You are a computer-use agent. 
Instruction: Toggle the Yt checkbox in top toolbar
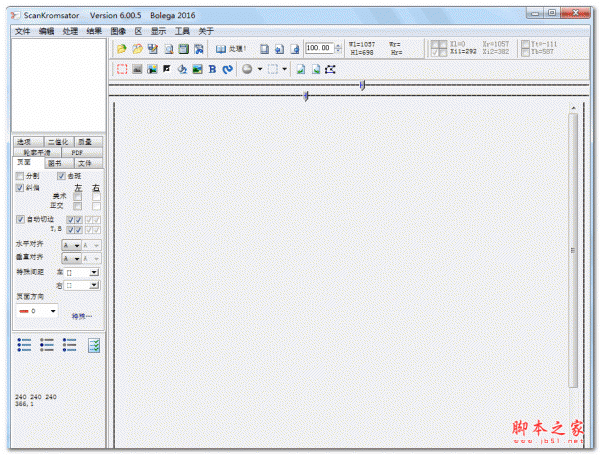click(x=526, y=44)
